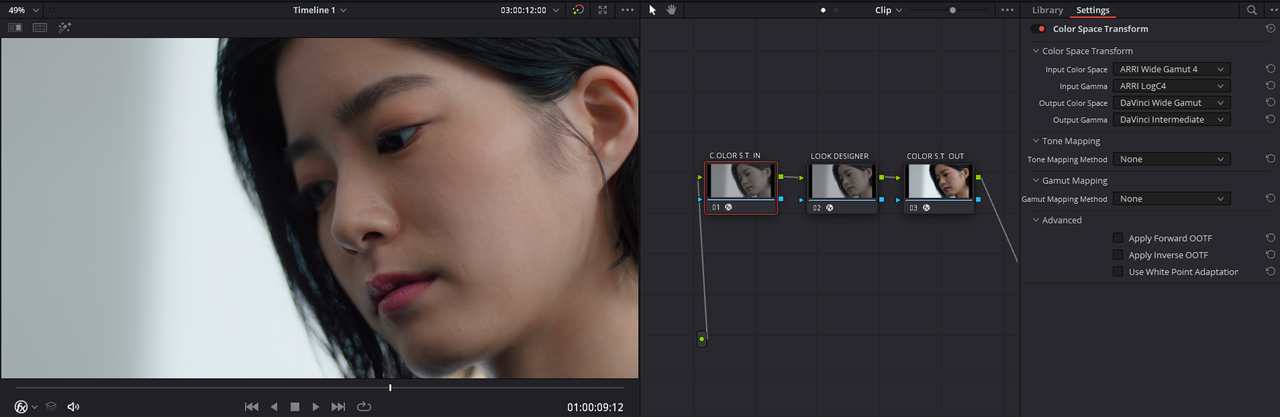Image resolution: width=1280 pixels, height=417 pixels.
Task: Reset Input Color Space value
Action: 1270,69
